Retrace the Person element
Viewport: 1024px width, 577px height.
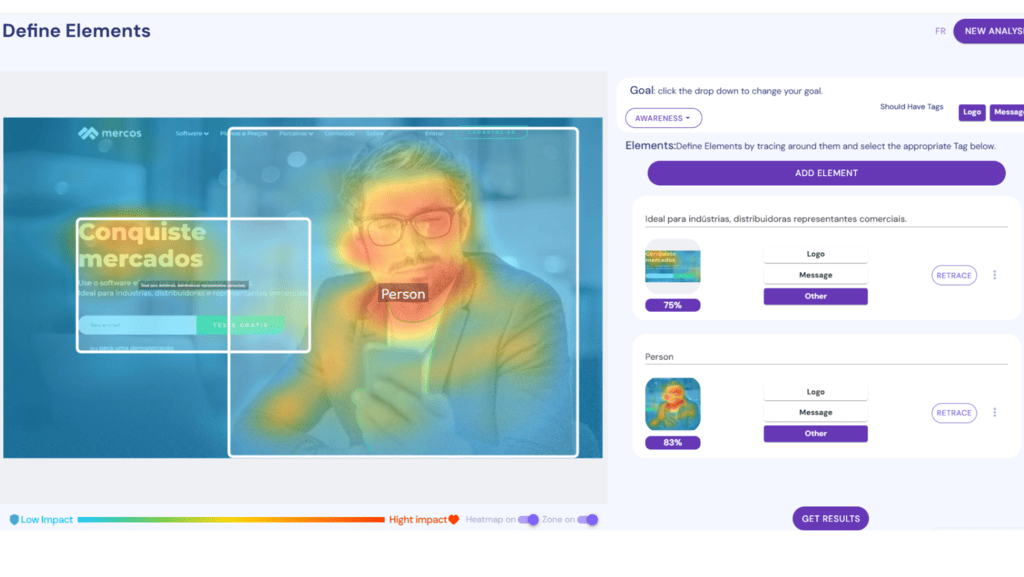[953, 412]
